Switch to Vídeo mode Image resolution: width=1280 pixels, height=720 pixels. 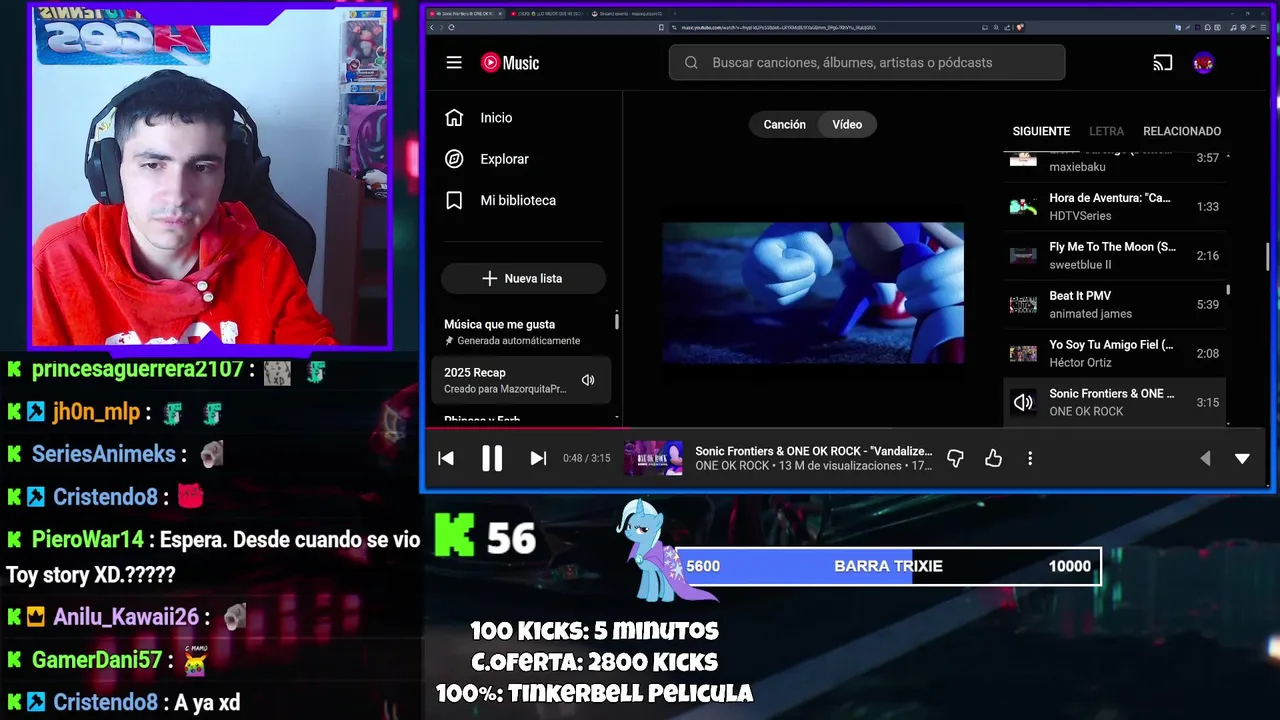pos(847,124)
